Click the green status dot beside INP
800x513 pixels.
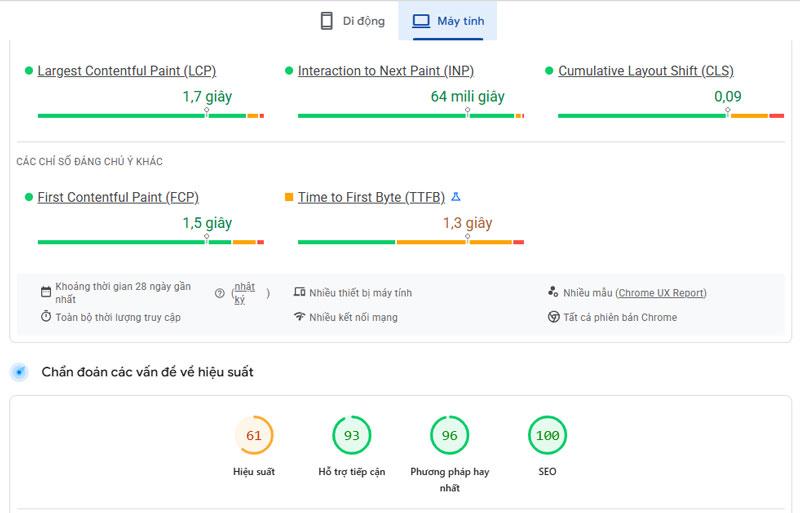pos(289,70)
